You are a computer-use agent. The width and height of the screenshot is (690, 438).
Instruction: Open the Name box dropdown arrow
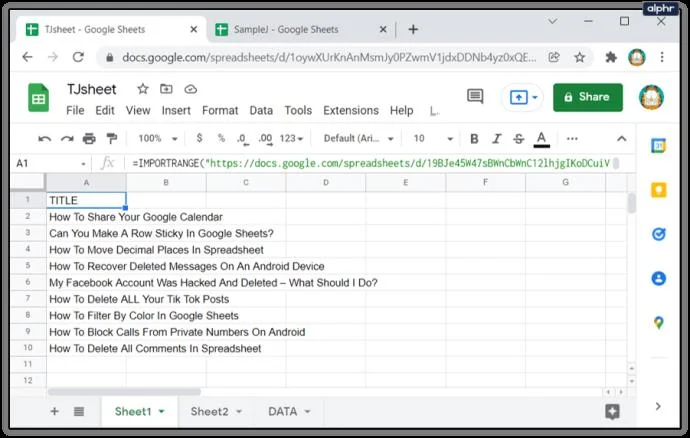point(83,164)
